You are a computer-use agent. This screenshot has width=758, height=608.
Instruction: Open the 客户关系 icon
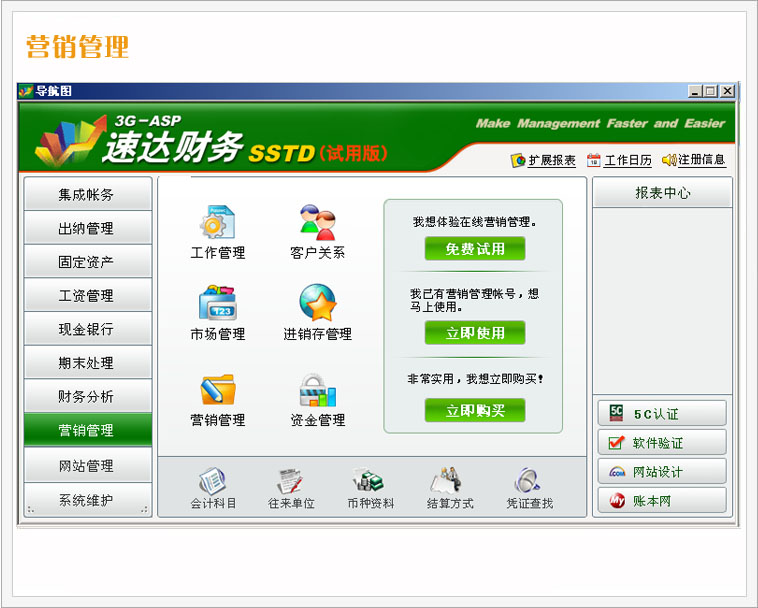click(317, 222)
